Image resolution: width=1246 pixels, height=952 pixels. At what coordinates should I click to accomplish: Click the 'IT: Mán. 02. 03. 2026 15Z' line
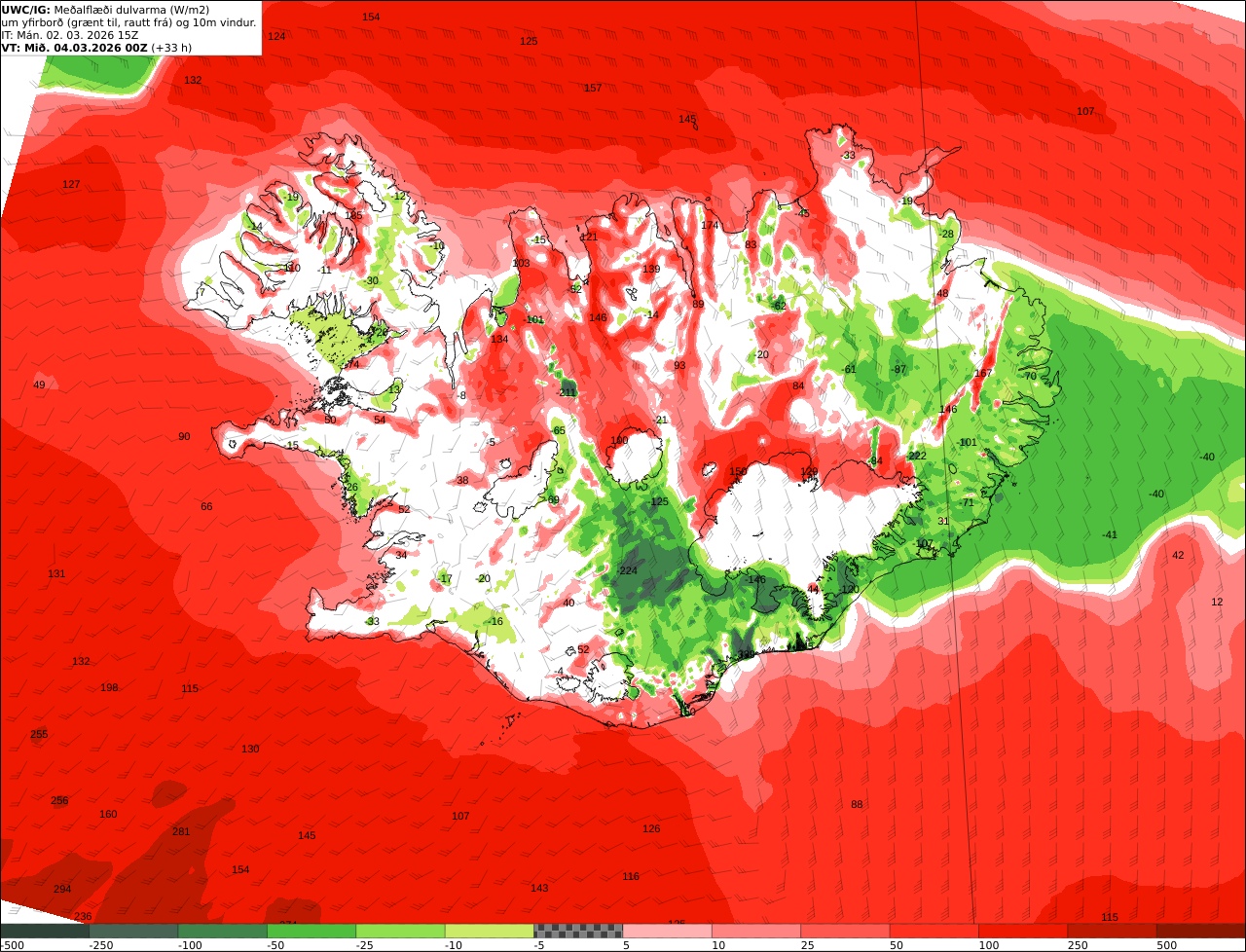(x=70, y=35)
